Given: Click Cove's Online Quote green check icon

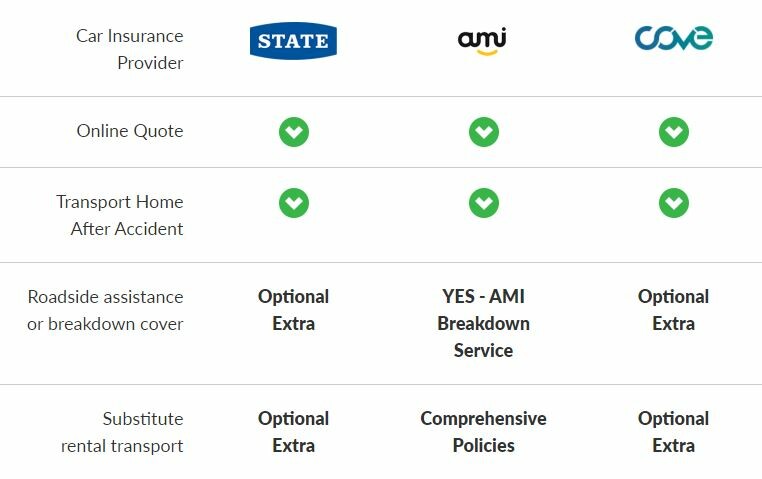Looking at the screenshot, I should (673, 131).
